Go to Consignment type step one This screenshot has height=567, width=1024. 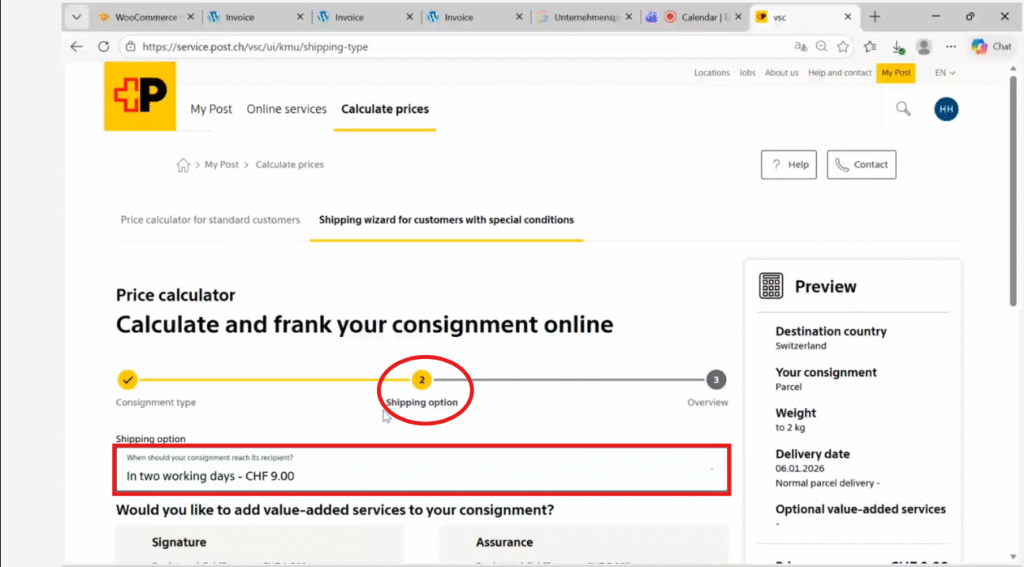(127, 380)
